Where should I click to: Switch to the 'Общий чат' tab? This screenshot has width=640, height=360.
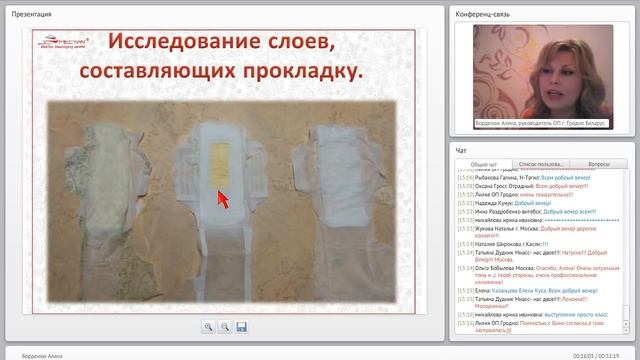(484, 164)
